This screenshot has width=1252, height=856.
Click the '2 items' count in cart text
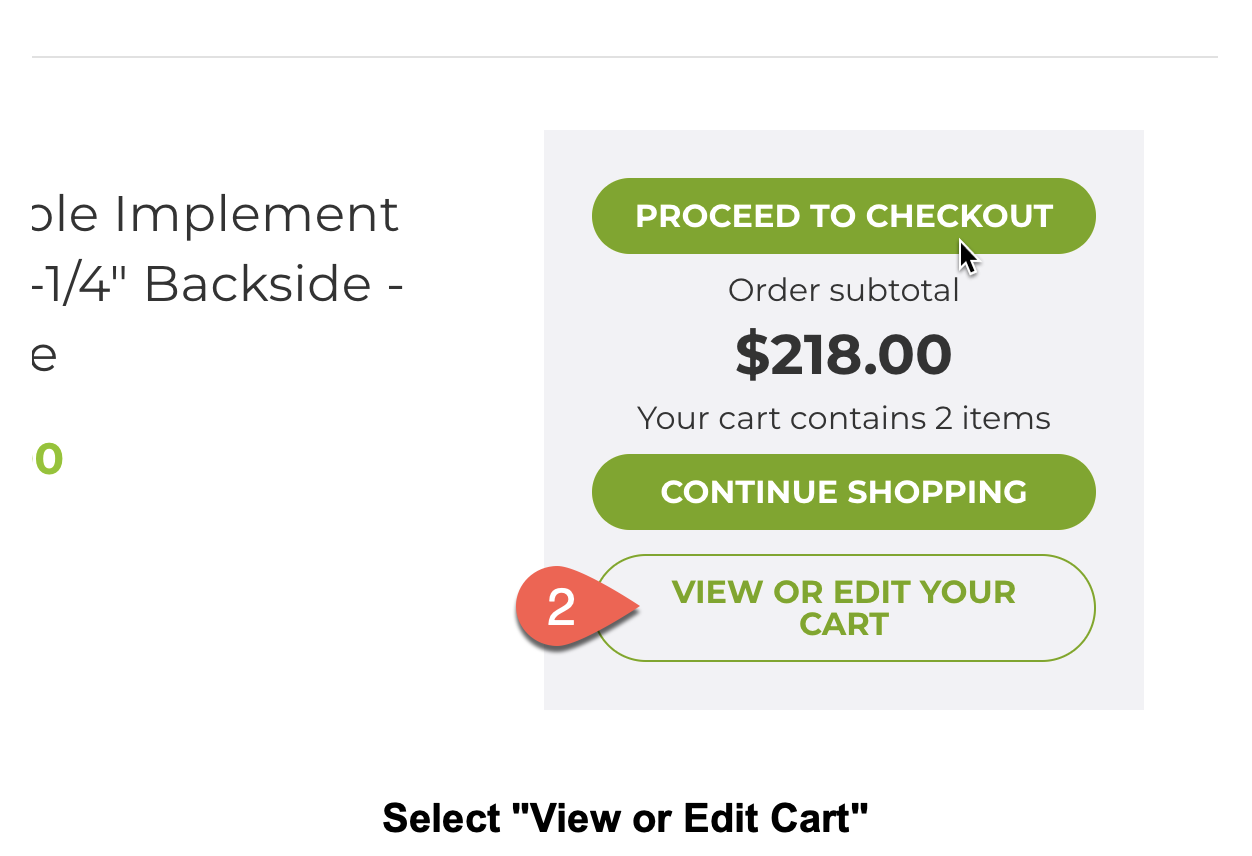pos(992,418)
